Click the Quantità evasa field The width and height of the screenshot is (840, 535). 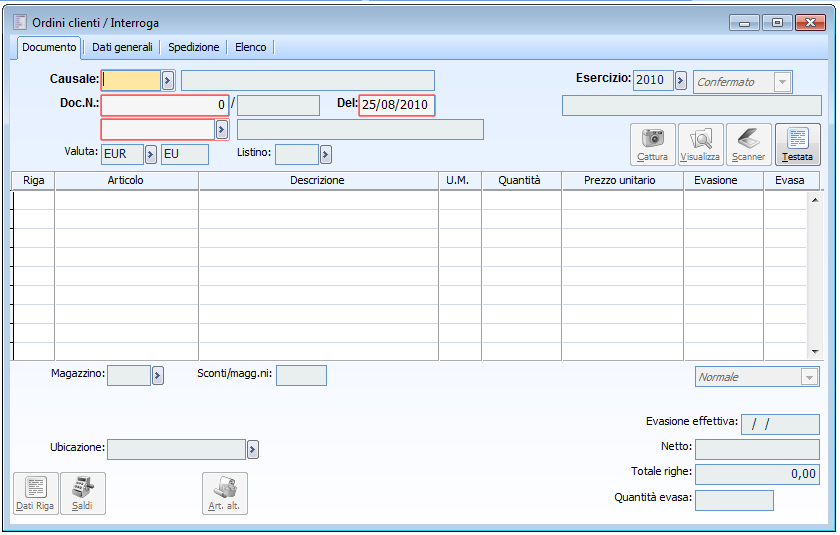point(734,500)
